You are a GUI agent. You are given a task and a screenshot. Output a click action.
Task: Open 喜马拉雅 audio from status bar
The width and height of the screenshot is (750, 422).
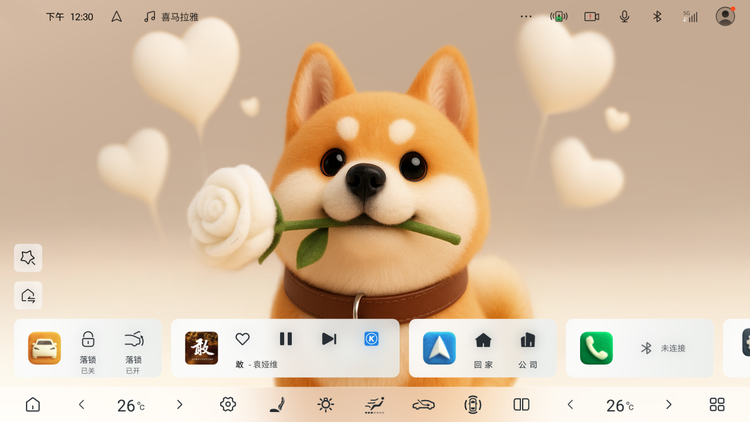pos(172,17)
